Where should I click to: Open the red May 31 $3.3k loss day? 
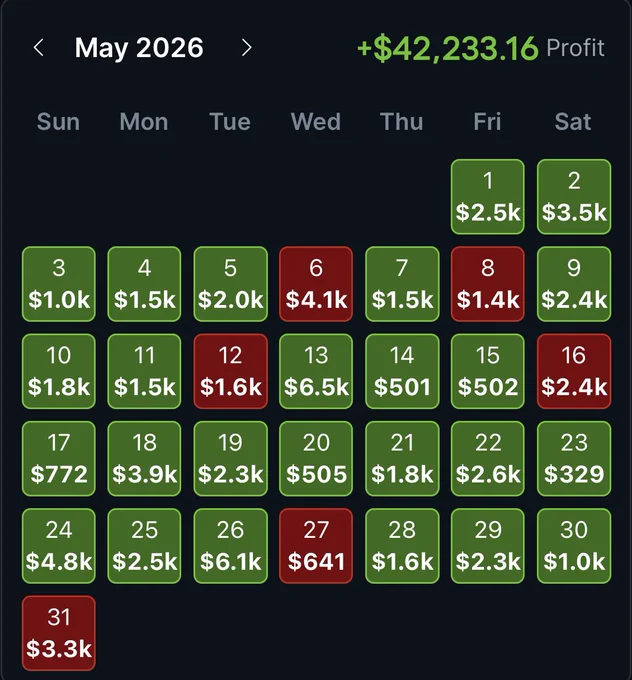click(59, 633)
